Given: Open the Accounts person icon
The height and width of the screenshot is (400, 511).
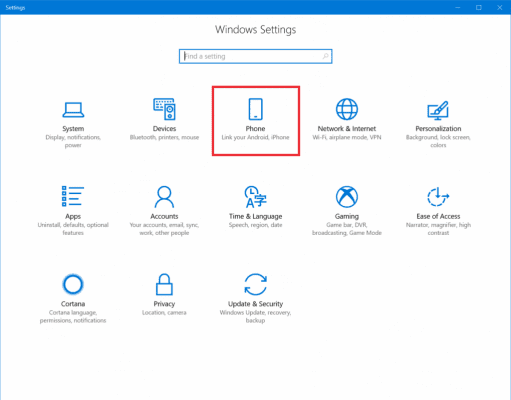Looking at the screenshot, I should click(x=164, y=197).
